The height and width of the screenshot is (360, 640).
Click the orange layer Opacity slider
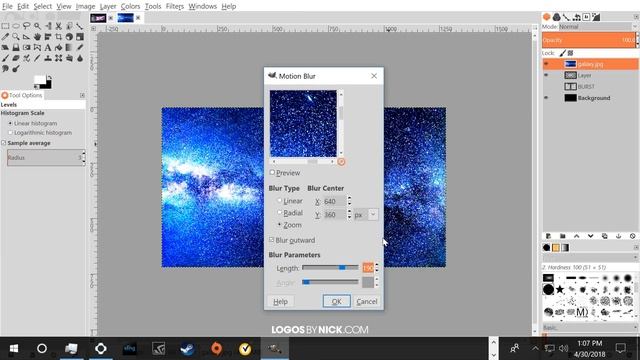[589, 40]
